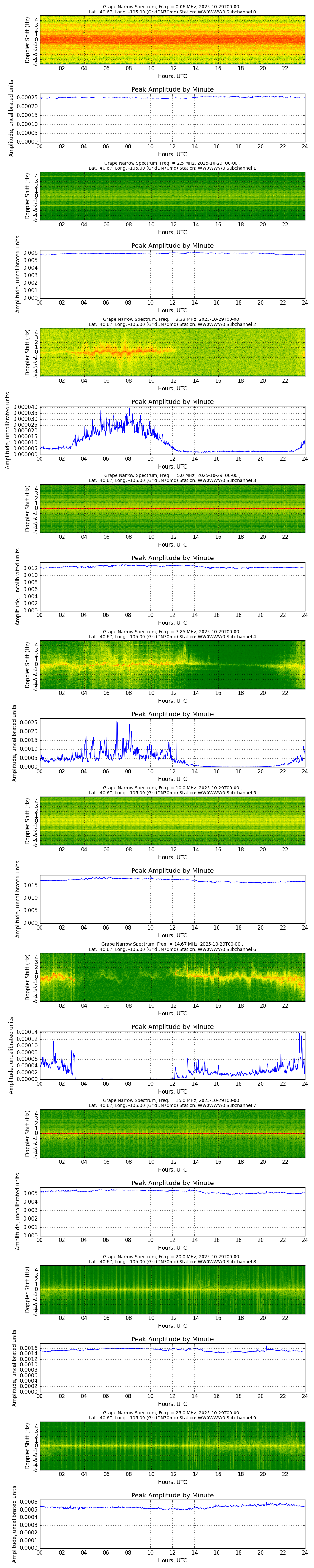Click the amplitude line plot below 3.33 MHz spectrogram

[172, 430]
